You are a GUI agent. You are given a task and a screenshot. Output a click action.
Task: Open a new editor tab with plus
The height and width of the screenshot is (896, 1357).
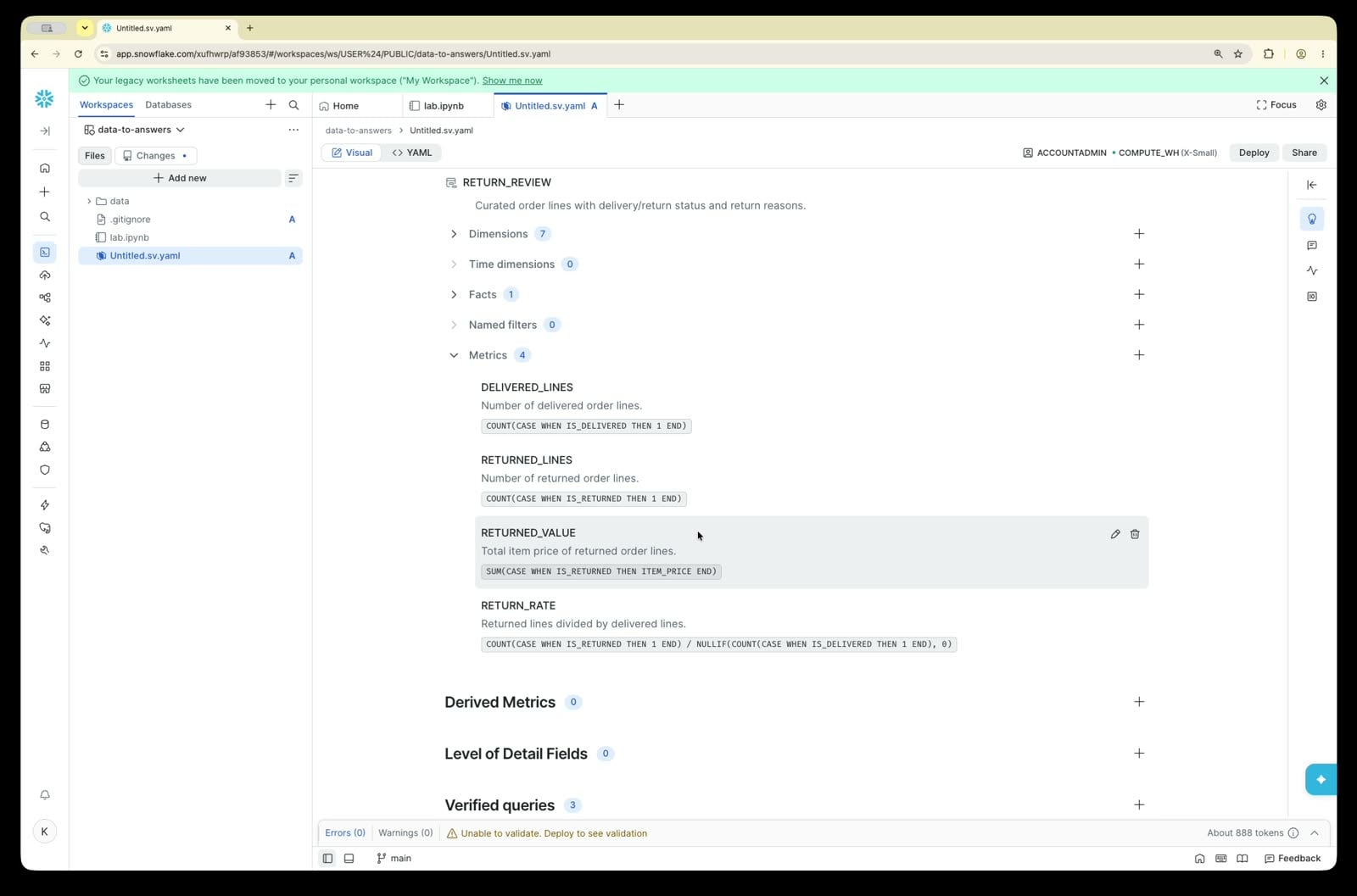click(x=619, y=105)
